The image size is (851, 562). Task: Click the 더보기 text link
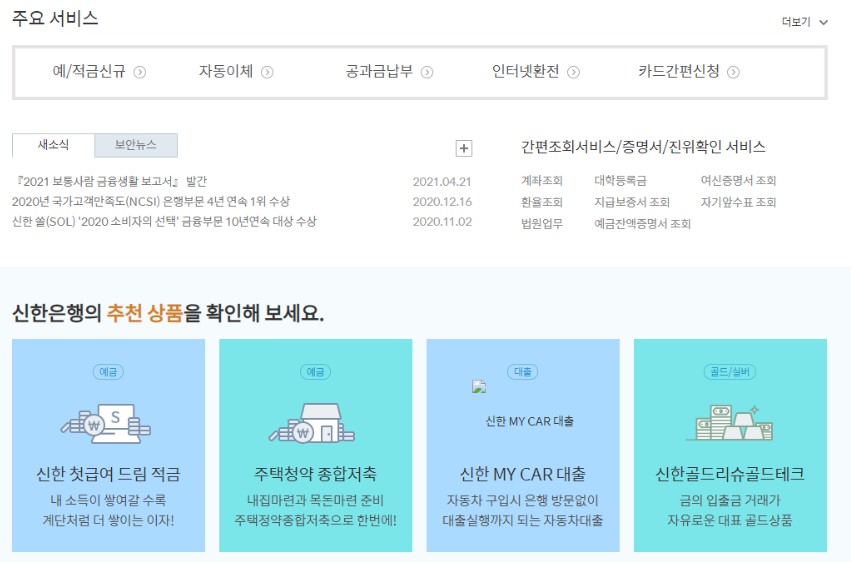tap(796, 22)
